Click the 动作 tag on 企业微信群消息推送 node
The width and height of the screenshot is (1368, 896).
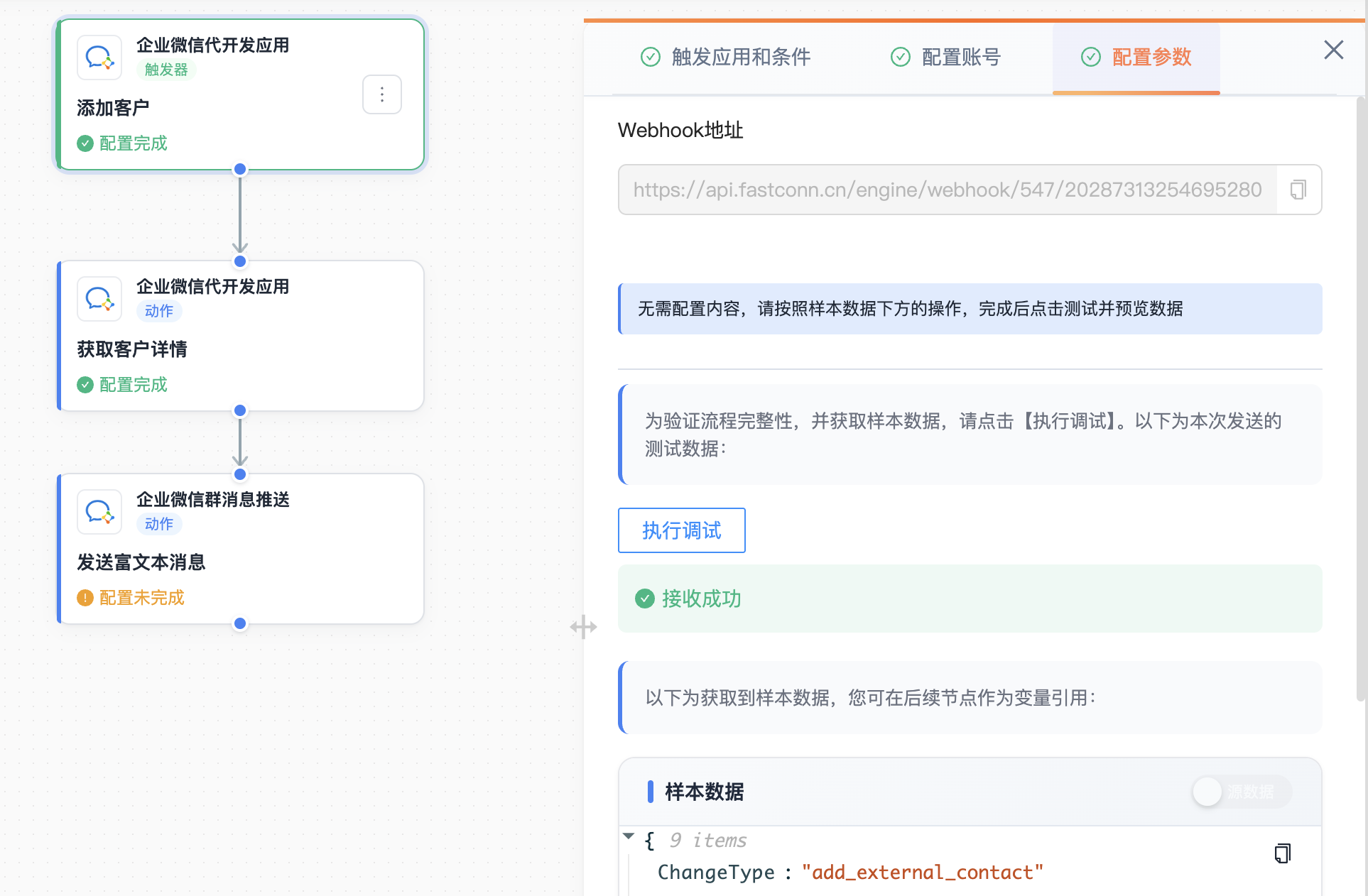point(159,524)
